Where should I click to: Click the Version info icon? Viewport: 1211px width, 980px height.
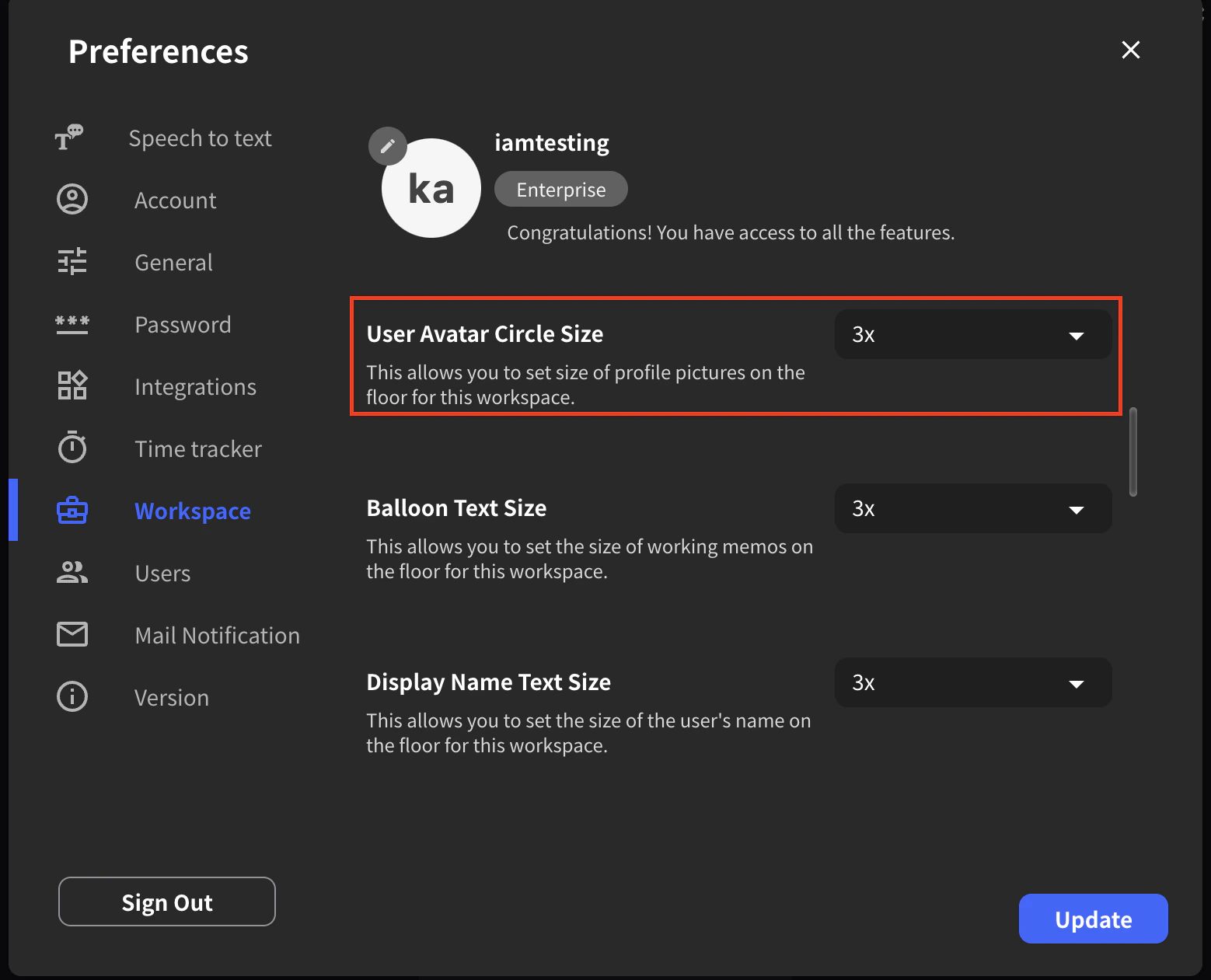[72, 696]
